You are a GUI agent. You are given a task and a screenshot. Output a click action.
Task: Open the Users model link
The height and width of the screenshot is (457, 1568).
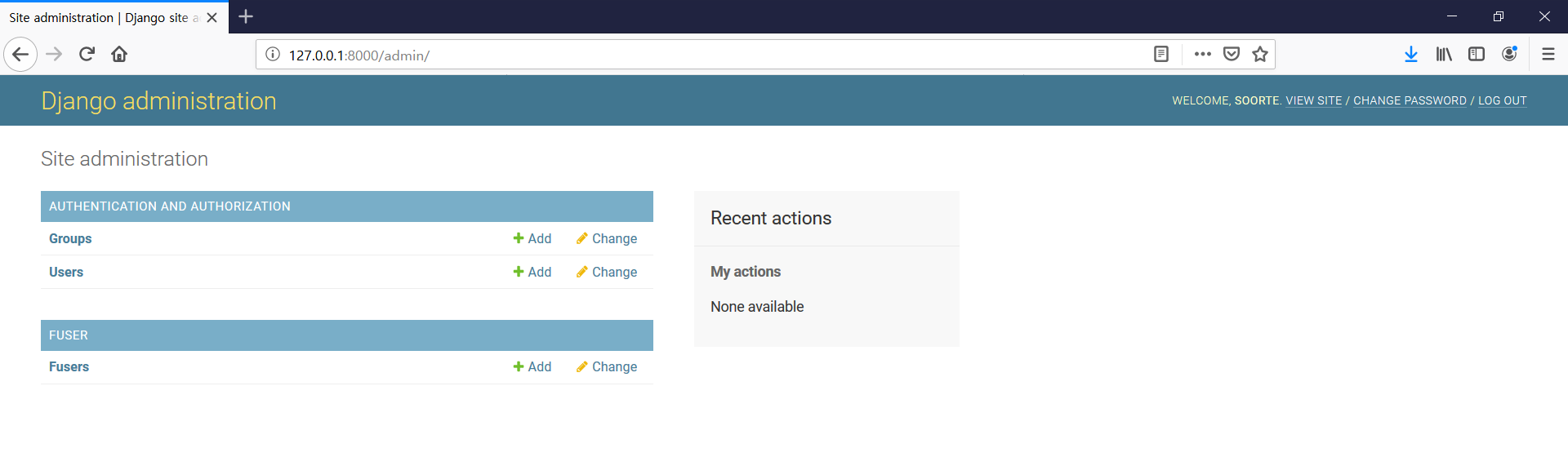66,273
